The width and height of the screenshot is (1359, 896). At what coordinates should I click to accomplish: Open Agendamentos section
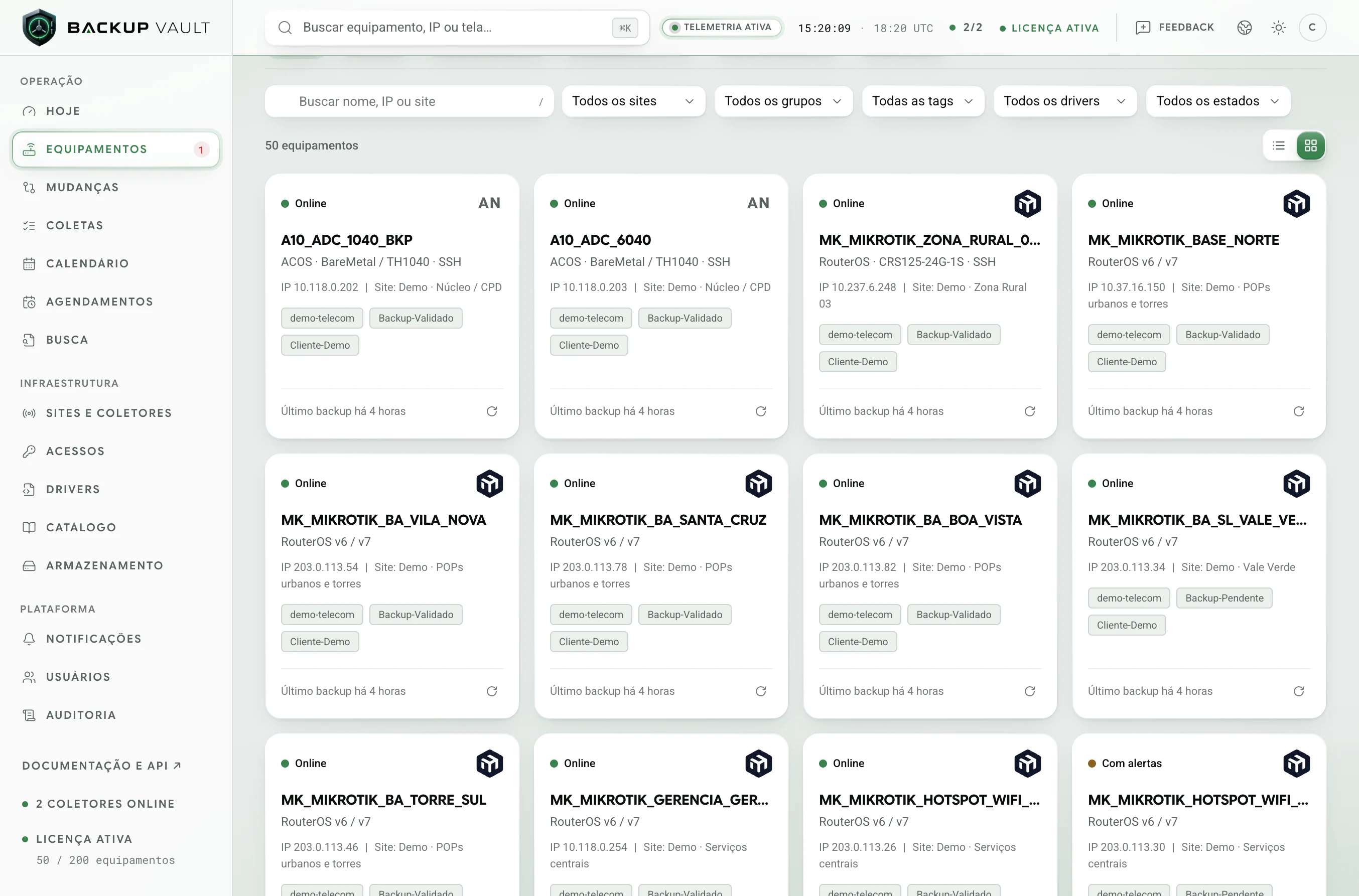115,302
